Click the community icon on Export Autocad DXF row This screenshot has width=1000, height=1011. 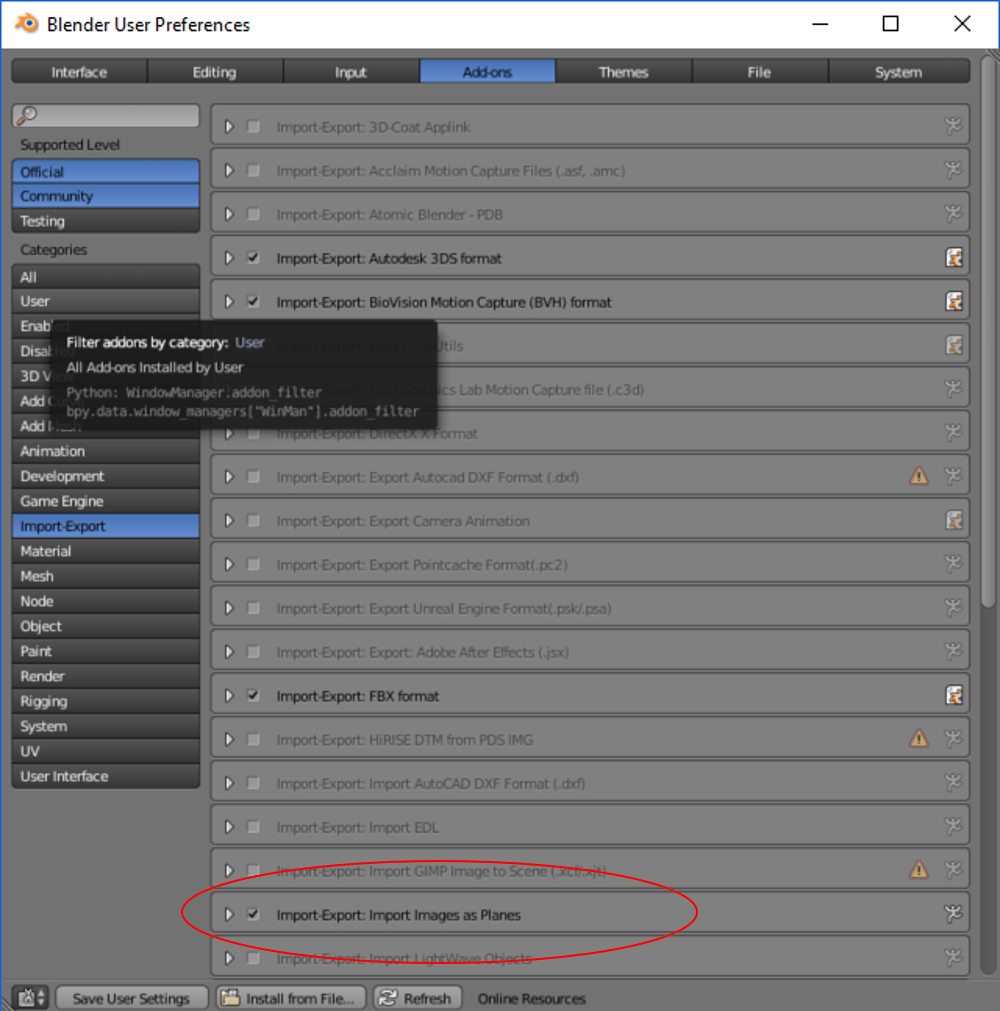pos(953,476)
